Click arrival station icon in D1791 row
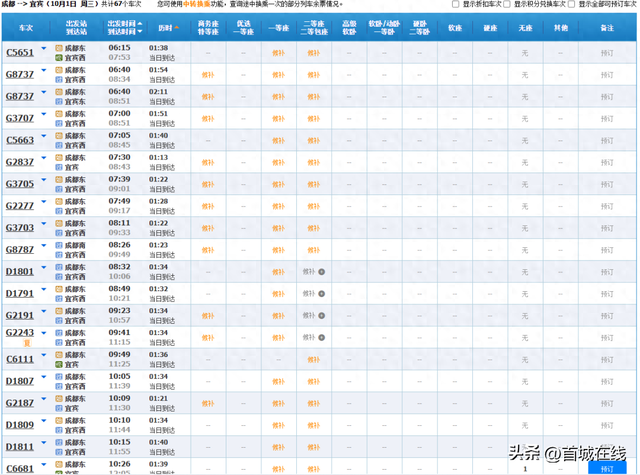This screenshot has width=640, height=475. [59, 299]
